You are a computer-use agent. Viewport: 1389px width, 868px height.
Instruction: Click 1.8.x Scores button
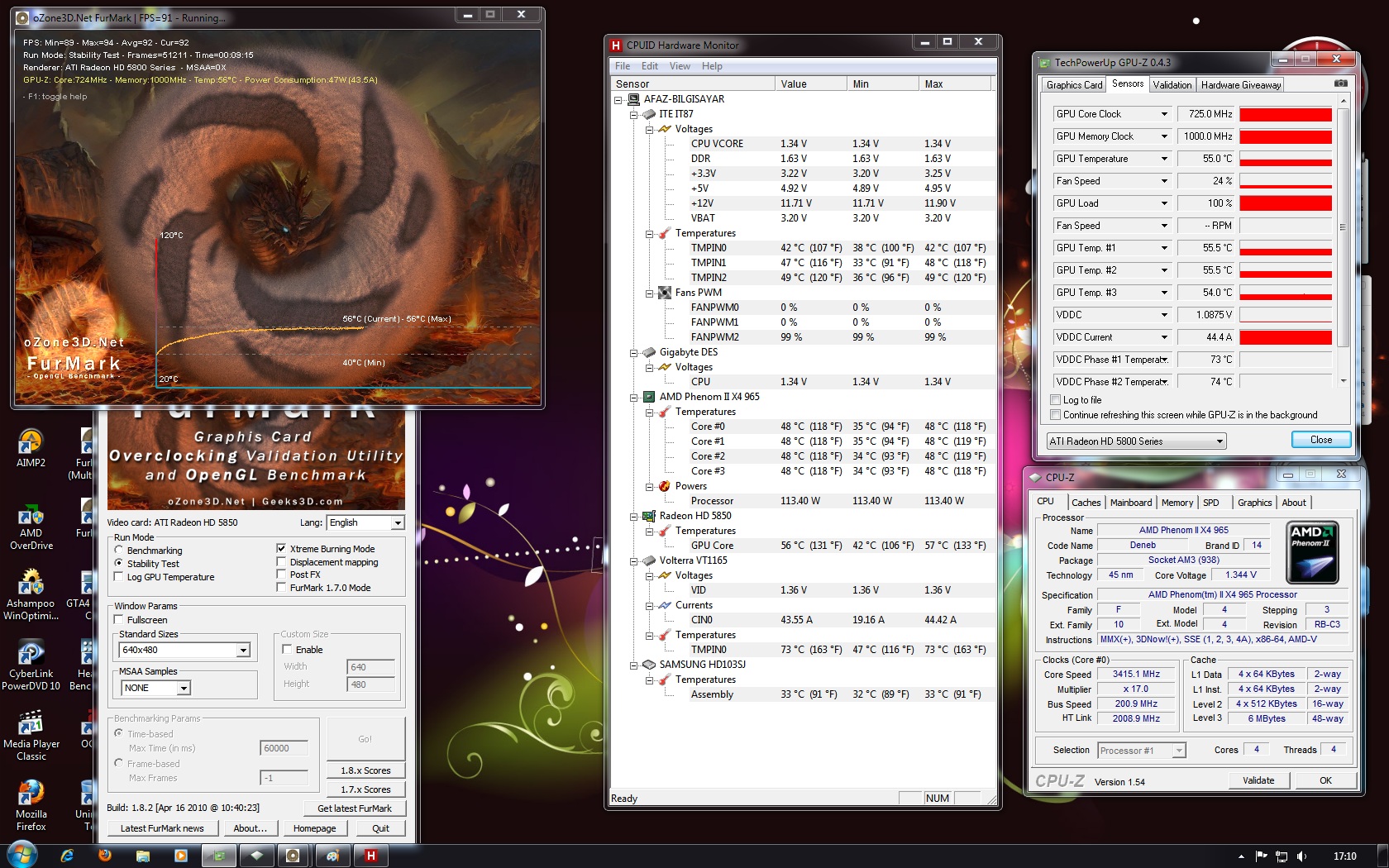365,770
